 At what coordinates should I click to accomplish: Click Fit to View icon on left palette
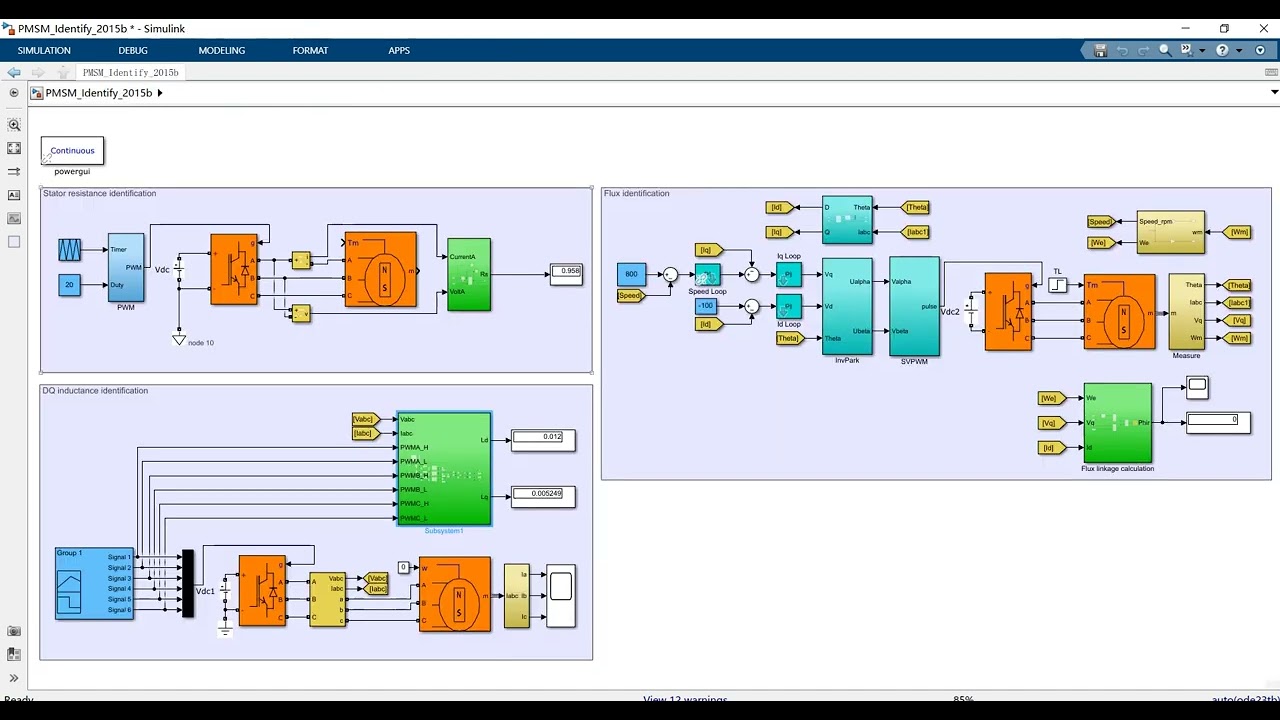(x=14, y=148)
